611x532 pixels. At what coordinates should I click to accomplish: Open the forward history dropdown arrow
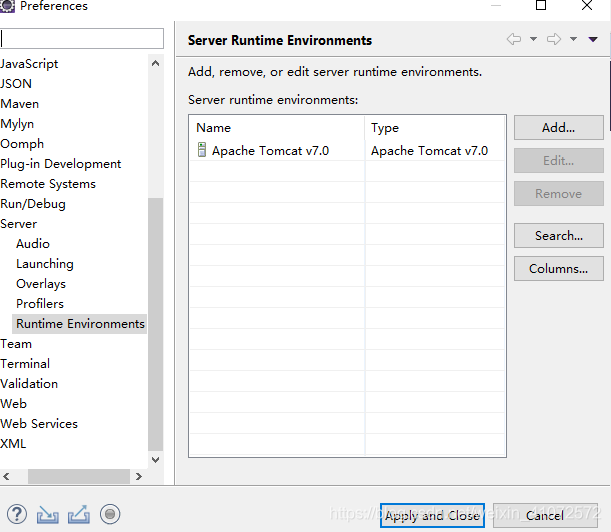click(x=573, y=39)
